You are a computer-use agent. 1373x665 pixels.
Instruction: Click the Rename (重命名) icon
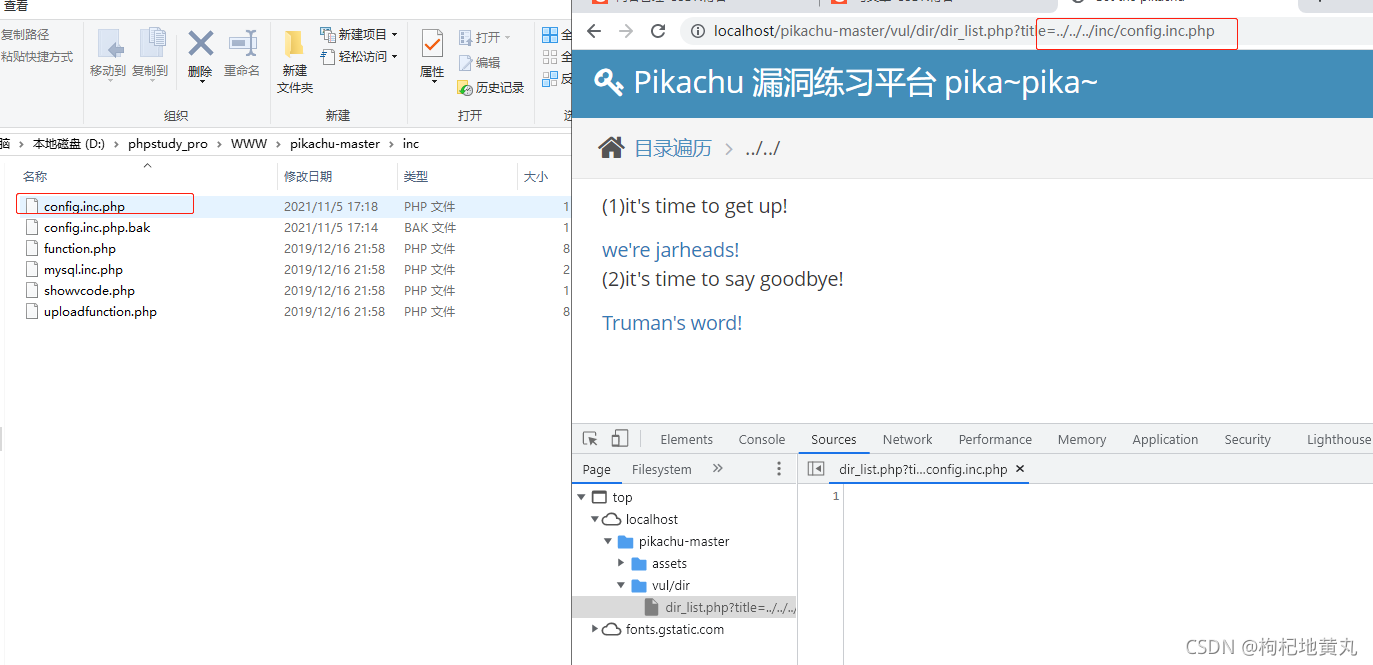(242, 44)
